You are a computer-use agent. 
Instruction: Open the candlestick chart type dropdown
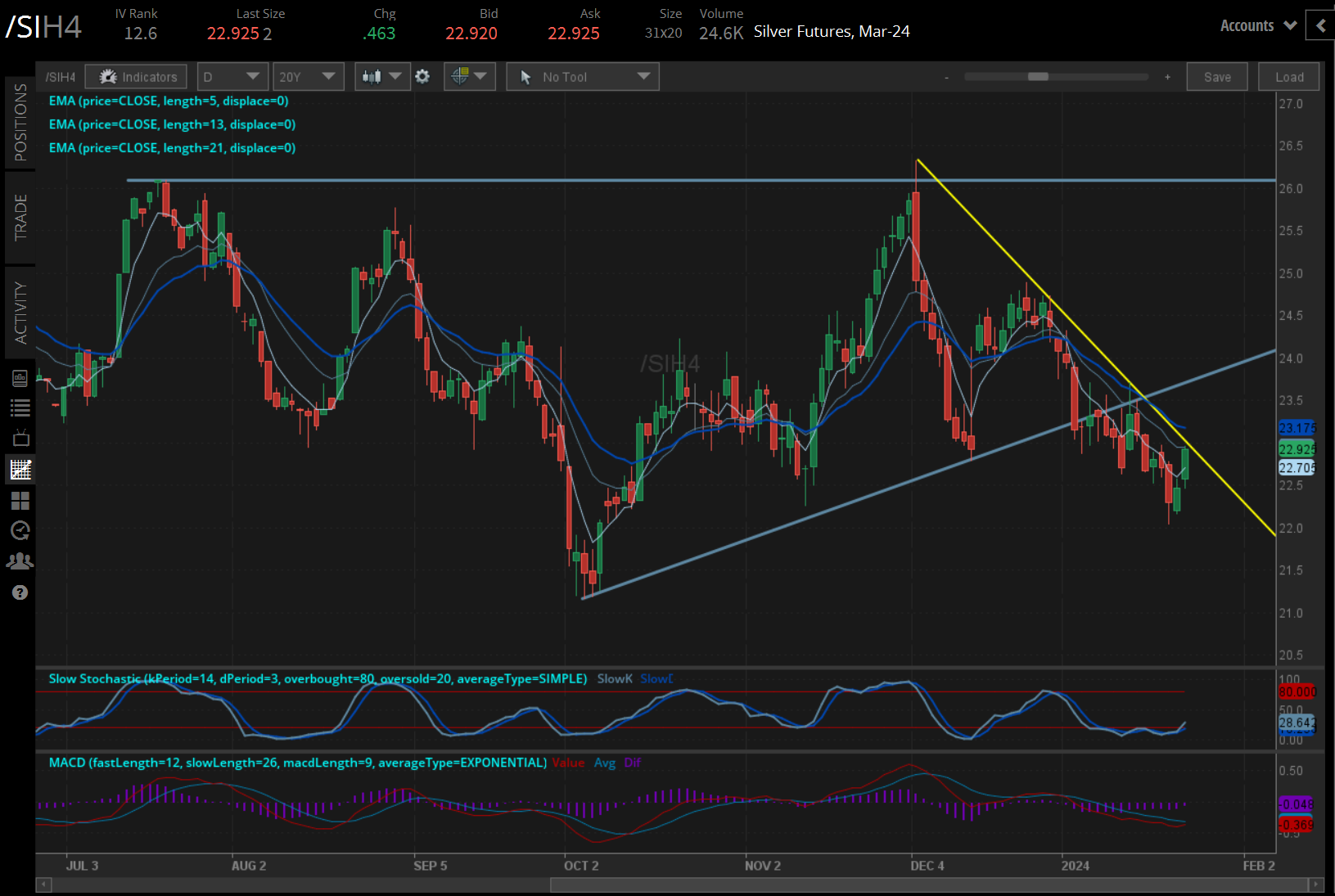tap(382, 77)
